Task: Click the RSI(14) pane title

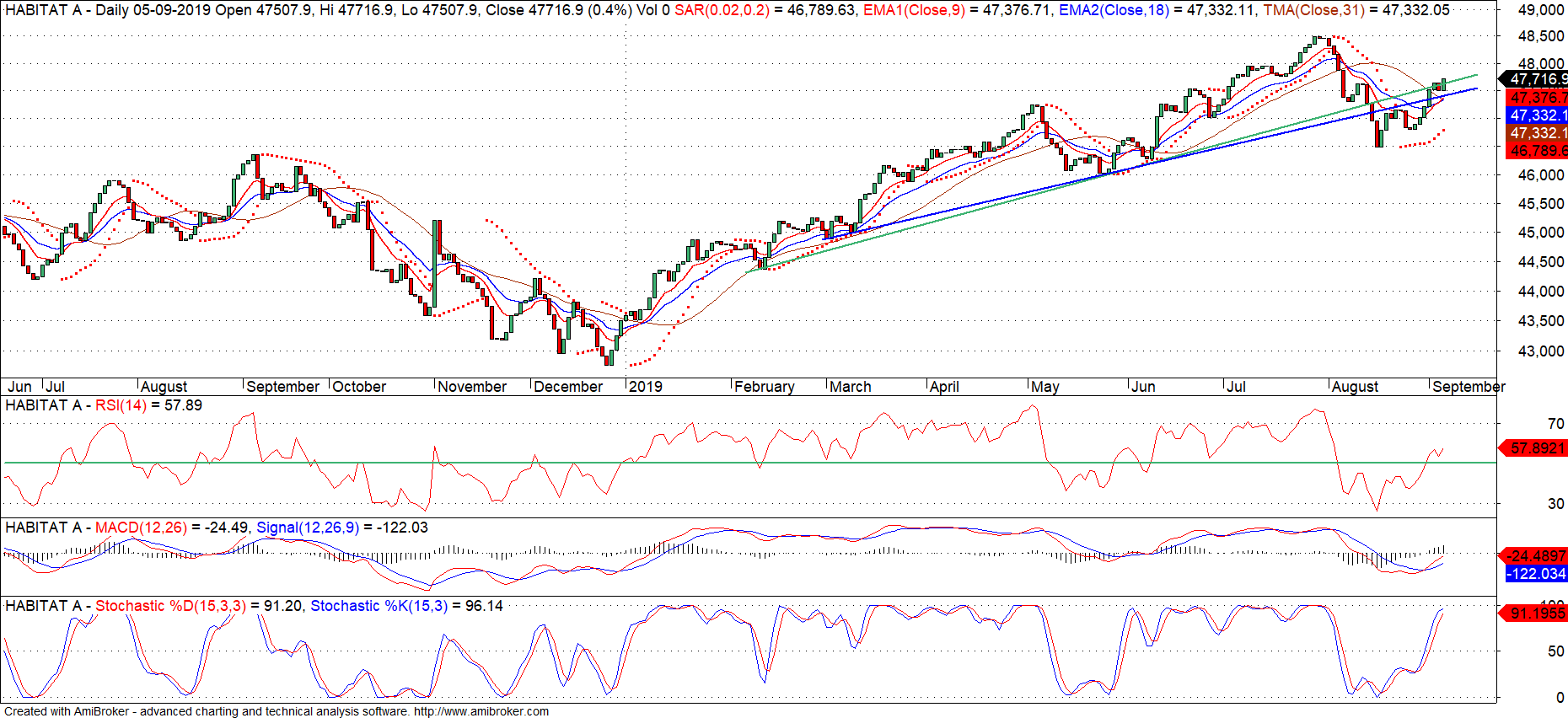Action: [121, 405]
